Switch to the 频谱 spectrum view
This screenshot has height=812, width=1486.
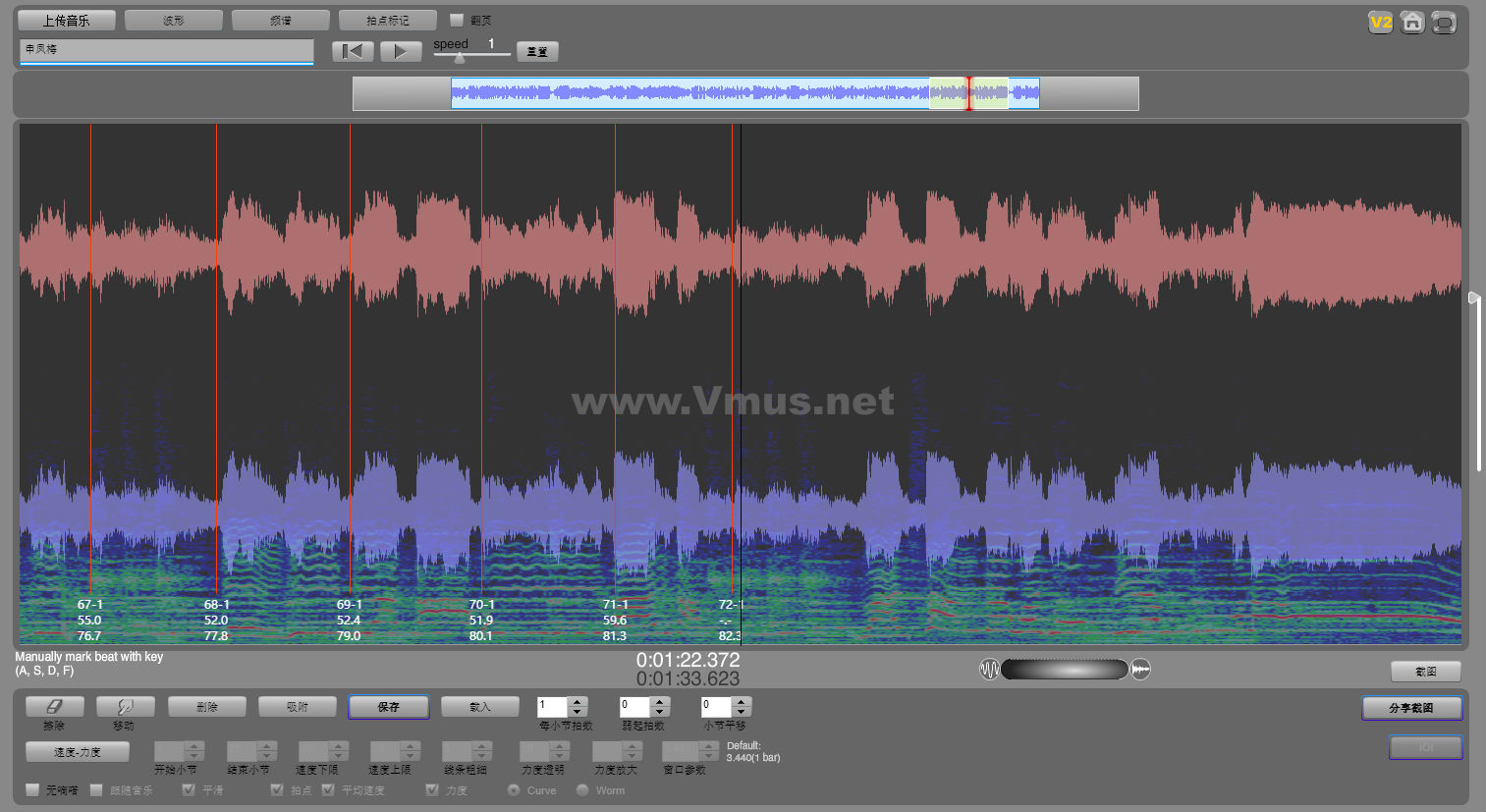(x=281, y=20)
